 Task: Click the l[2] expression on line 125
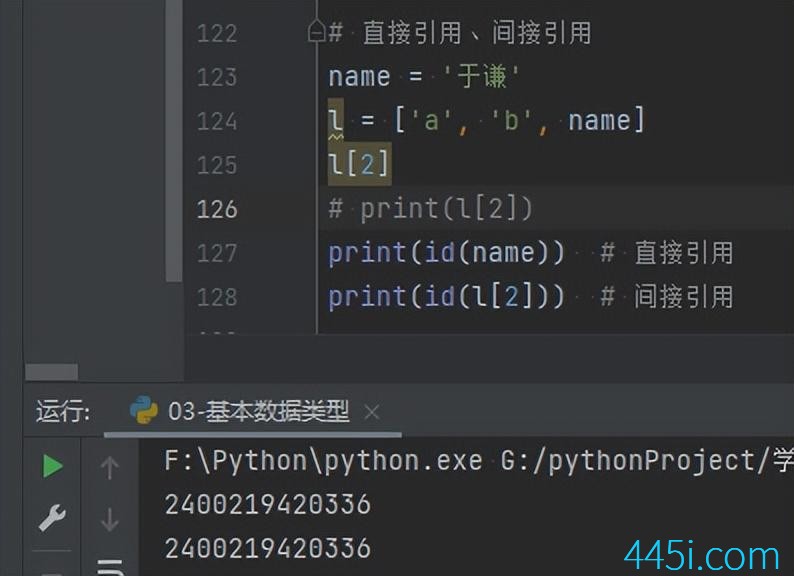coord(359,164)
